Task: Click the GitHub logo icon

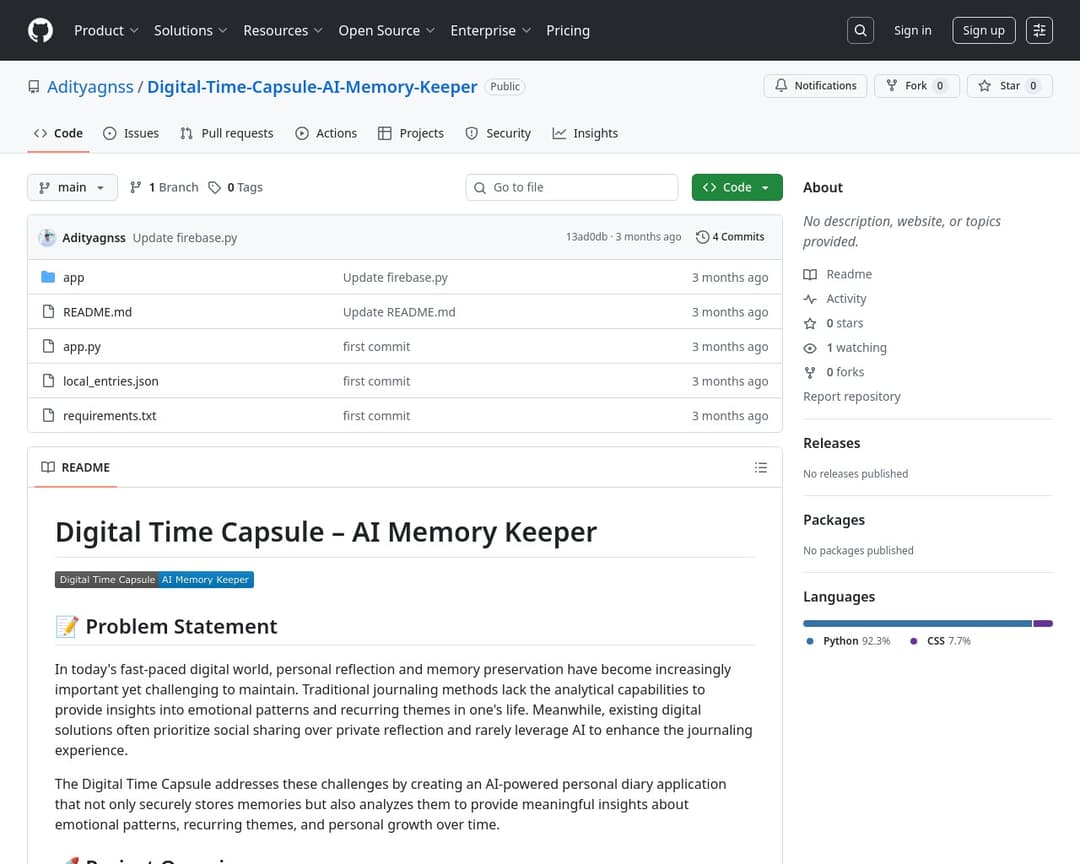Action: click(x=40, y=30)
